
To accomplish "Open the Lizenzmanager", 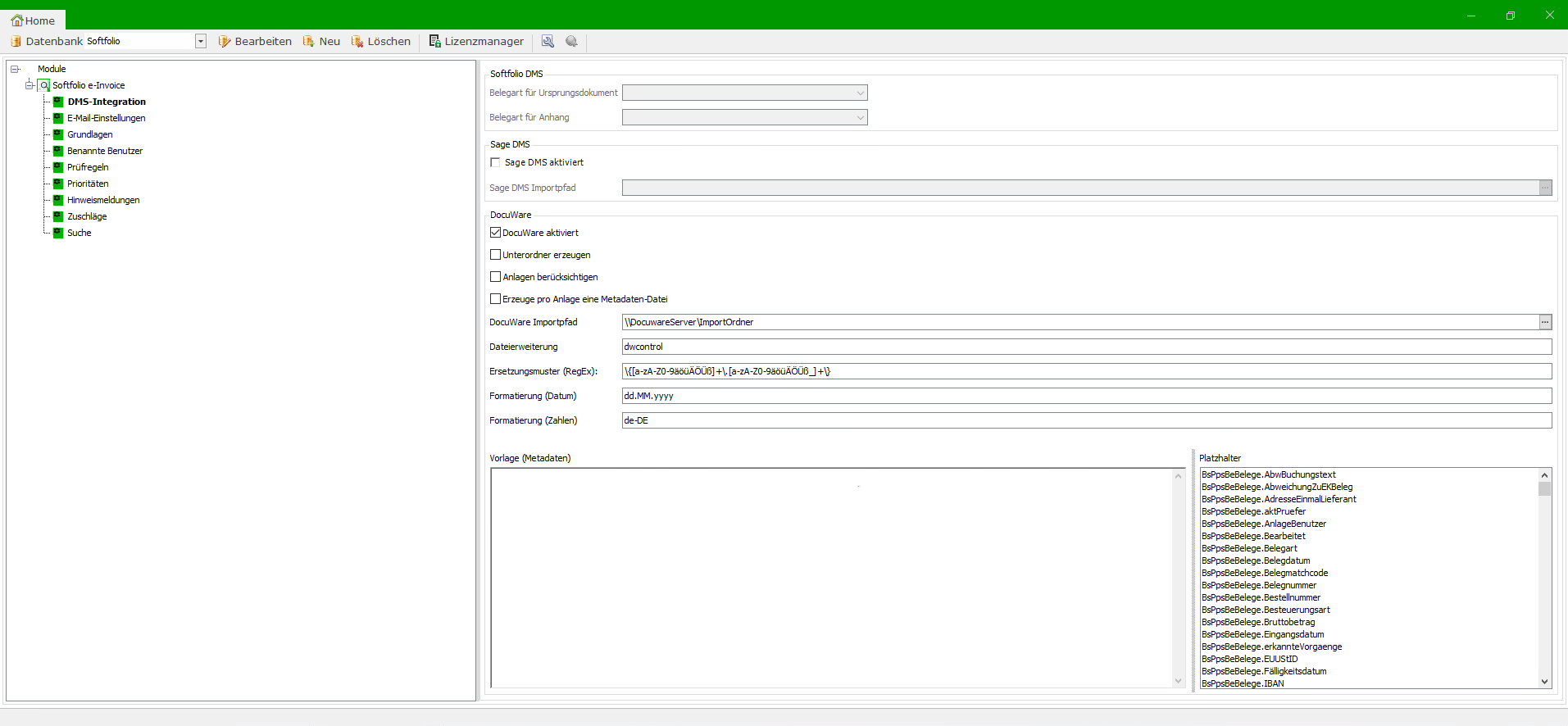I will [x=476, y=42].
